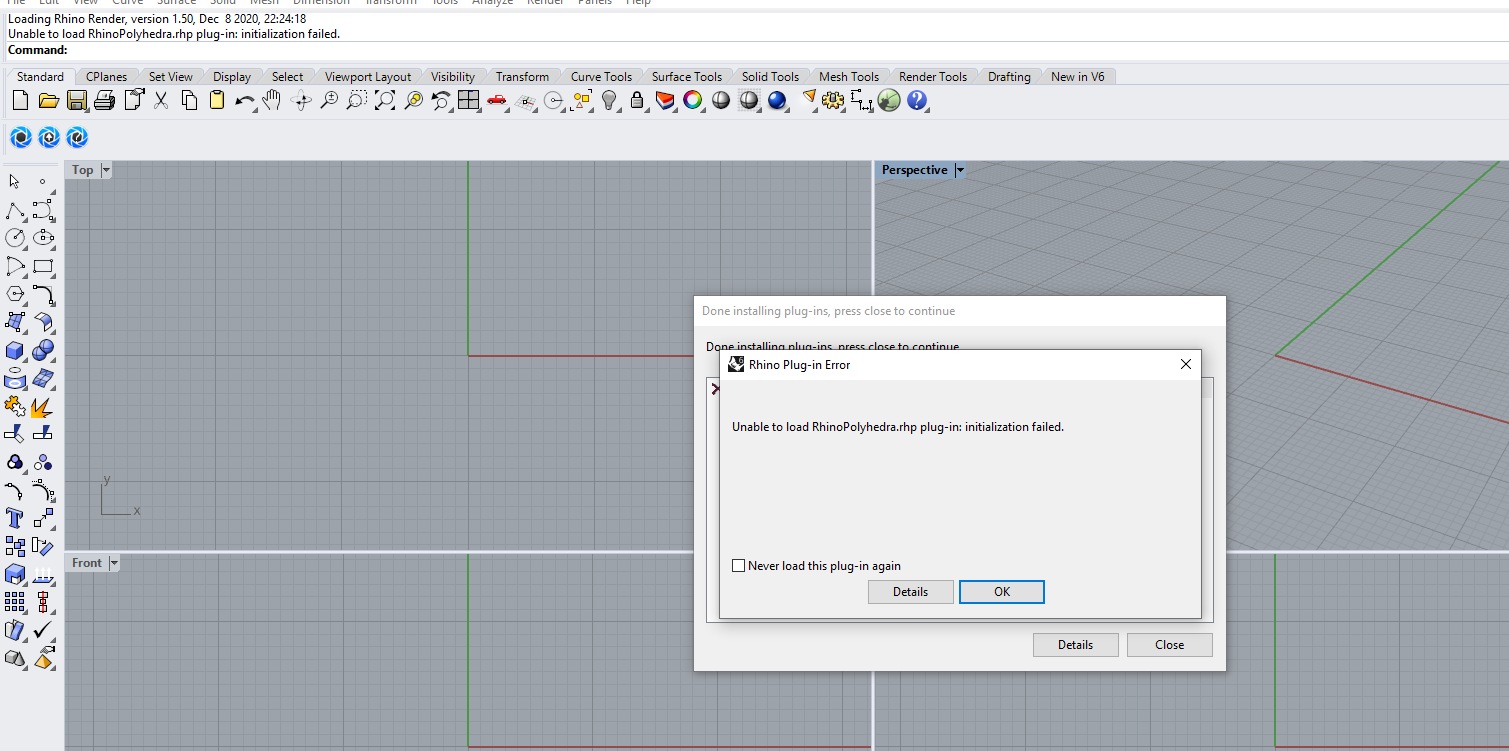Click OK in the Rhino Plug-in Error dialog

coord(1002,592)
